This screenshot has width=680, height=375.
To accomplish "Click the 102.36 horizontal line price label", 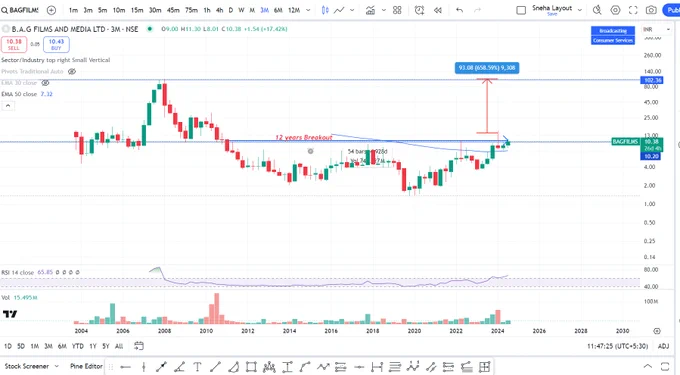I will [652, 80].
